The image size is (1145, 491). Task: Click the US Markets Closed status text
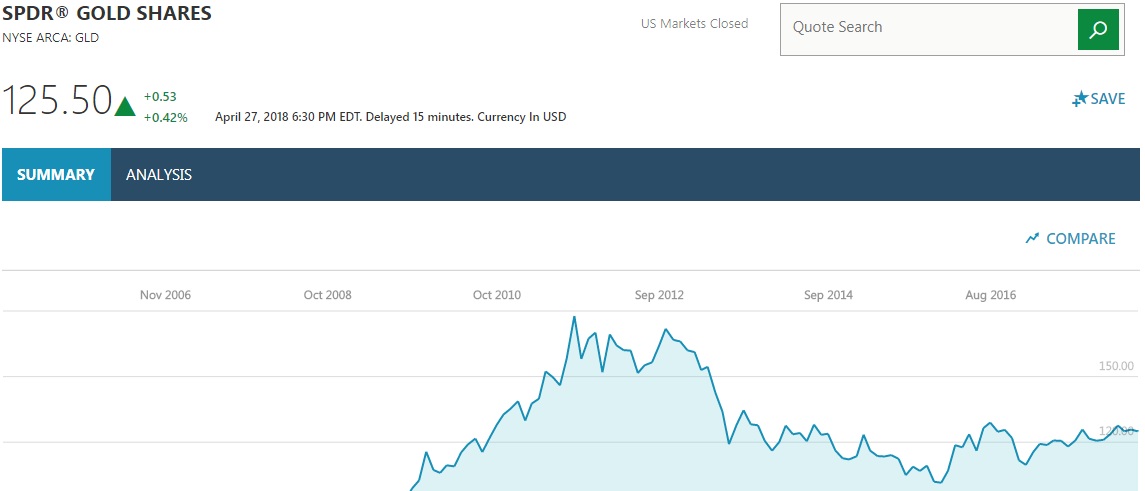coord(694,23)
